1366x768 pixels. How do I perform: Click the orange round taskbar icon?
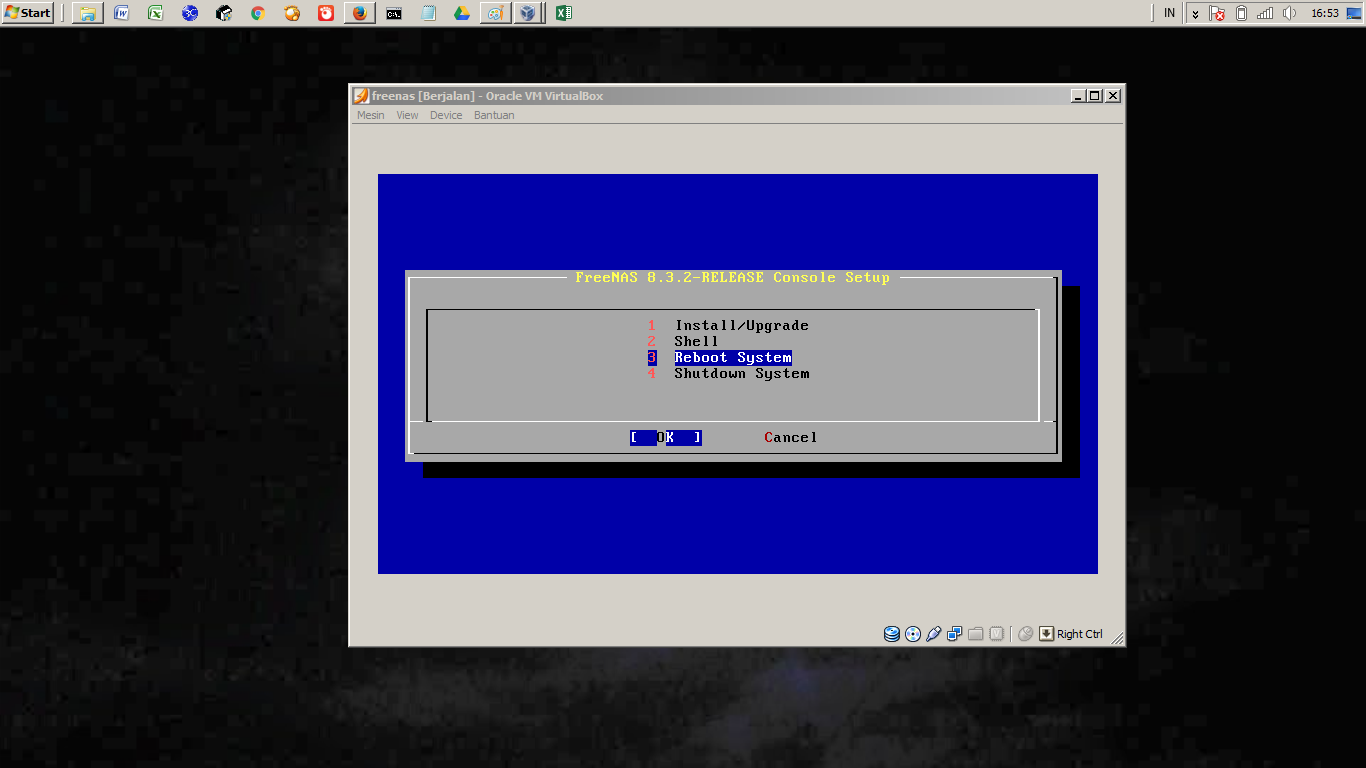(x=292, y=13)
